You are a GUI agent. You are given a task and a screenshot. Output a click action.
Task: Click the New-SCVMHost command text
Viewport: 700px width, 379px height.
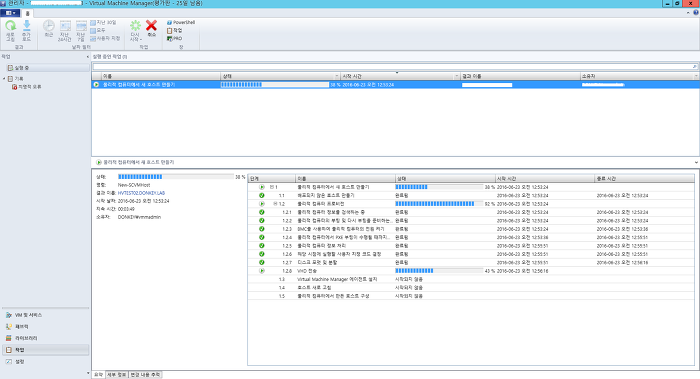pyautogui.click(x=134, y=185)
